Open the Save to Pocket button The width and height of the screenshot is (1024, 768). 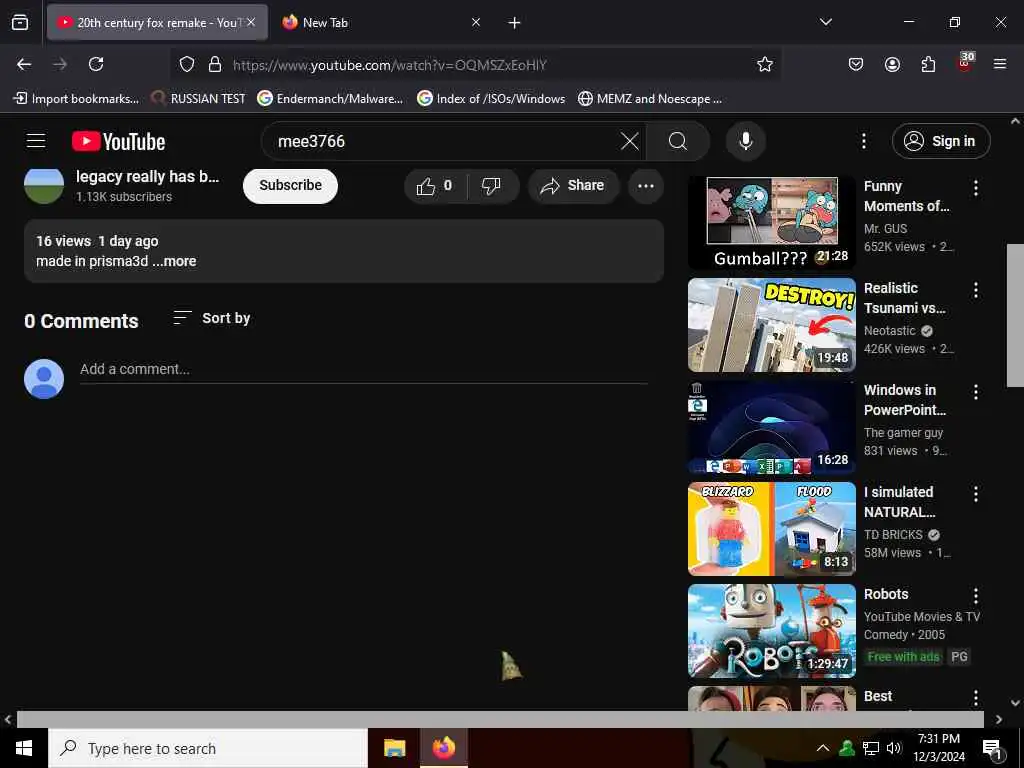[856, 64]
